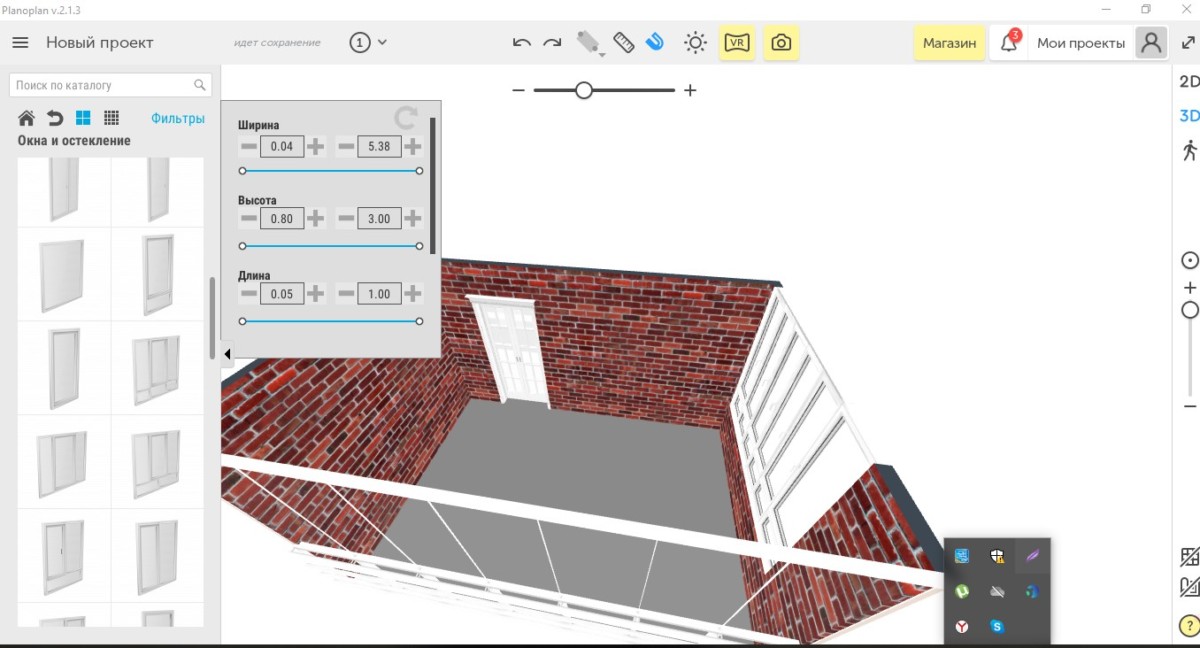The height and width of the screenshot is (648, 1200).
Task: Decrease minimum Ширина value
Action: point(248,147)
